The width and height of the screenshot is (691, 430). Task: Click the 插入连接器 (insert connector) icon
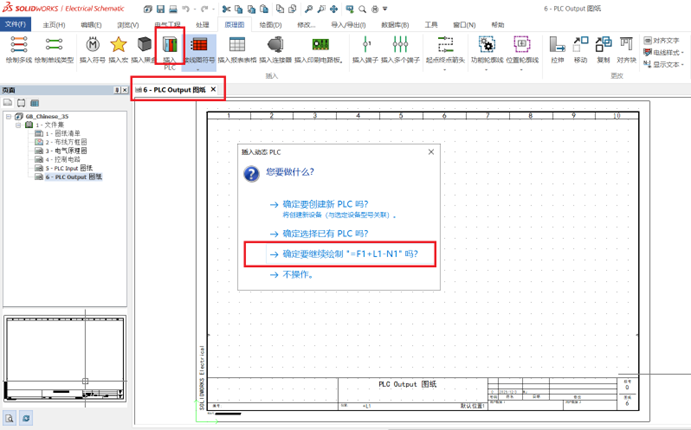click(x=275, y=44)
